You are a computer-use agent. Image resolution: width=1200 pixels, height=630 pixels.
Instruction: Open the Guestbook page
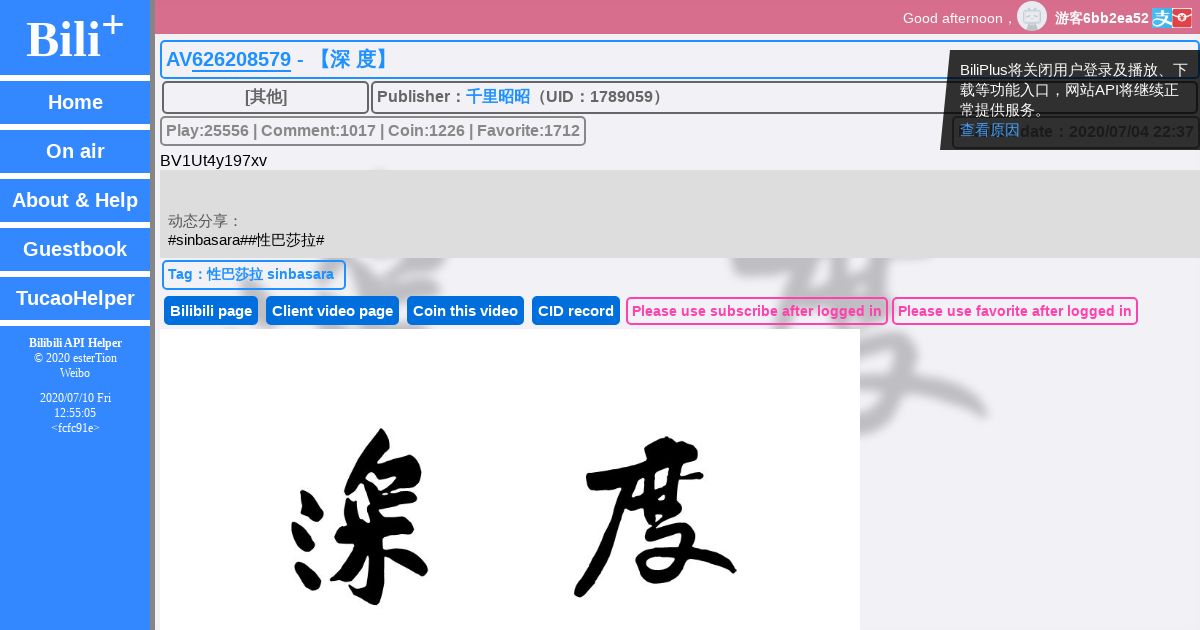(x=75, y=249)
